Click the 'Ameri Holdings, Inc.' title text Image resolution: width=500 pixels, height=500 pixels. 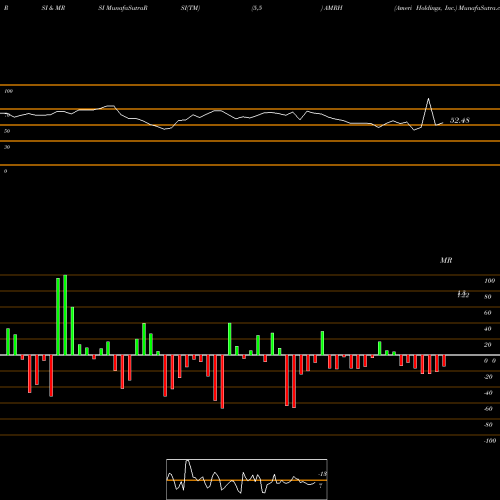coord(425,8)
